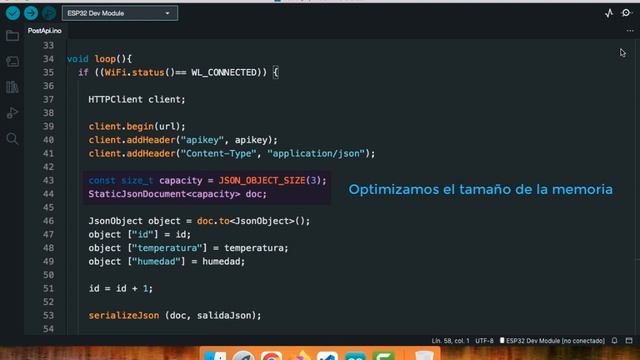Click the Verify sketch checkmark button
The width and height of the screenshot is (640, 360).
click(13, 13)
